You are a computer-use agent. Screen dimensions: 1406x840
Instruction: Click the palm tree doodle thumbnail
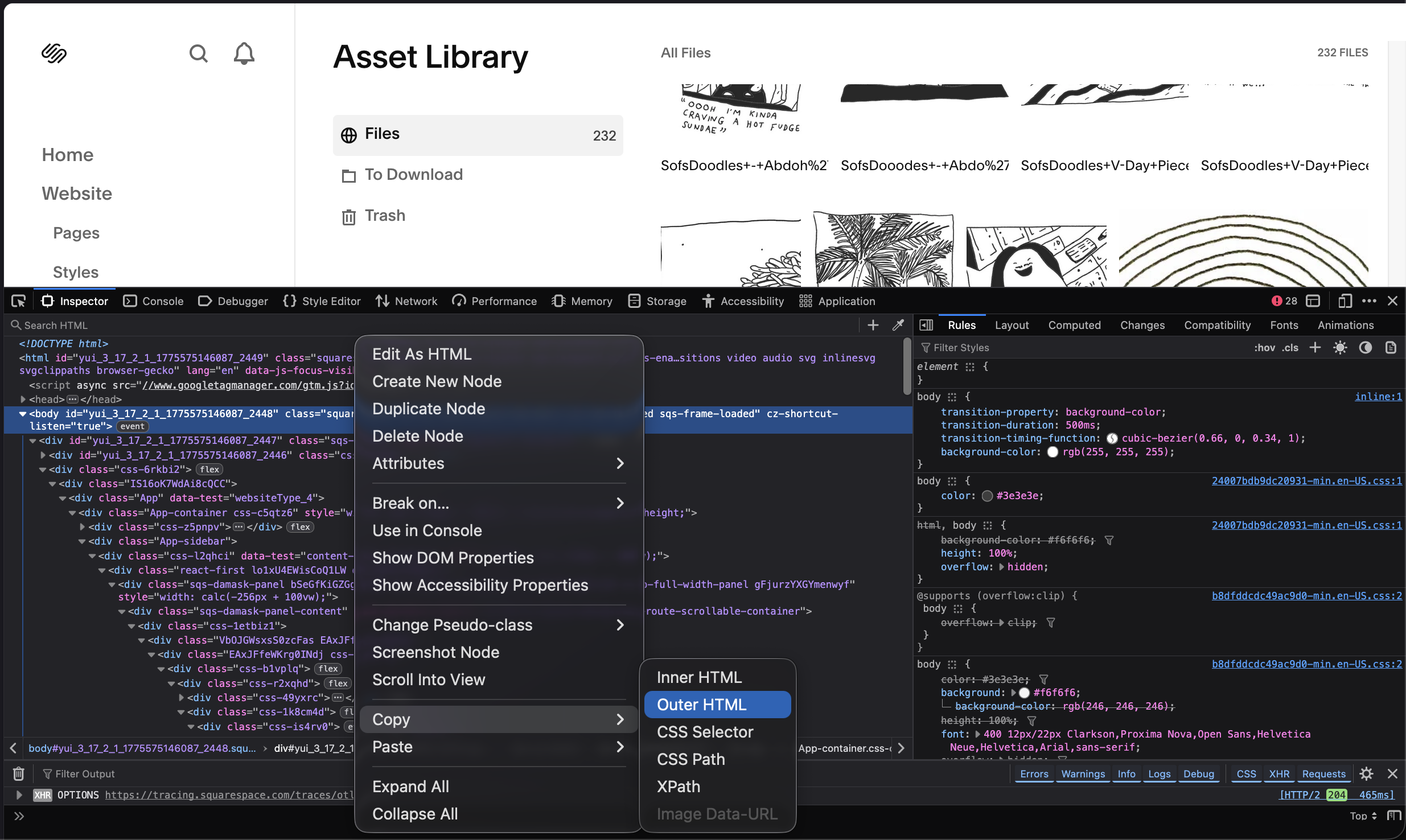coord(882,253)
